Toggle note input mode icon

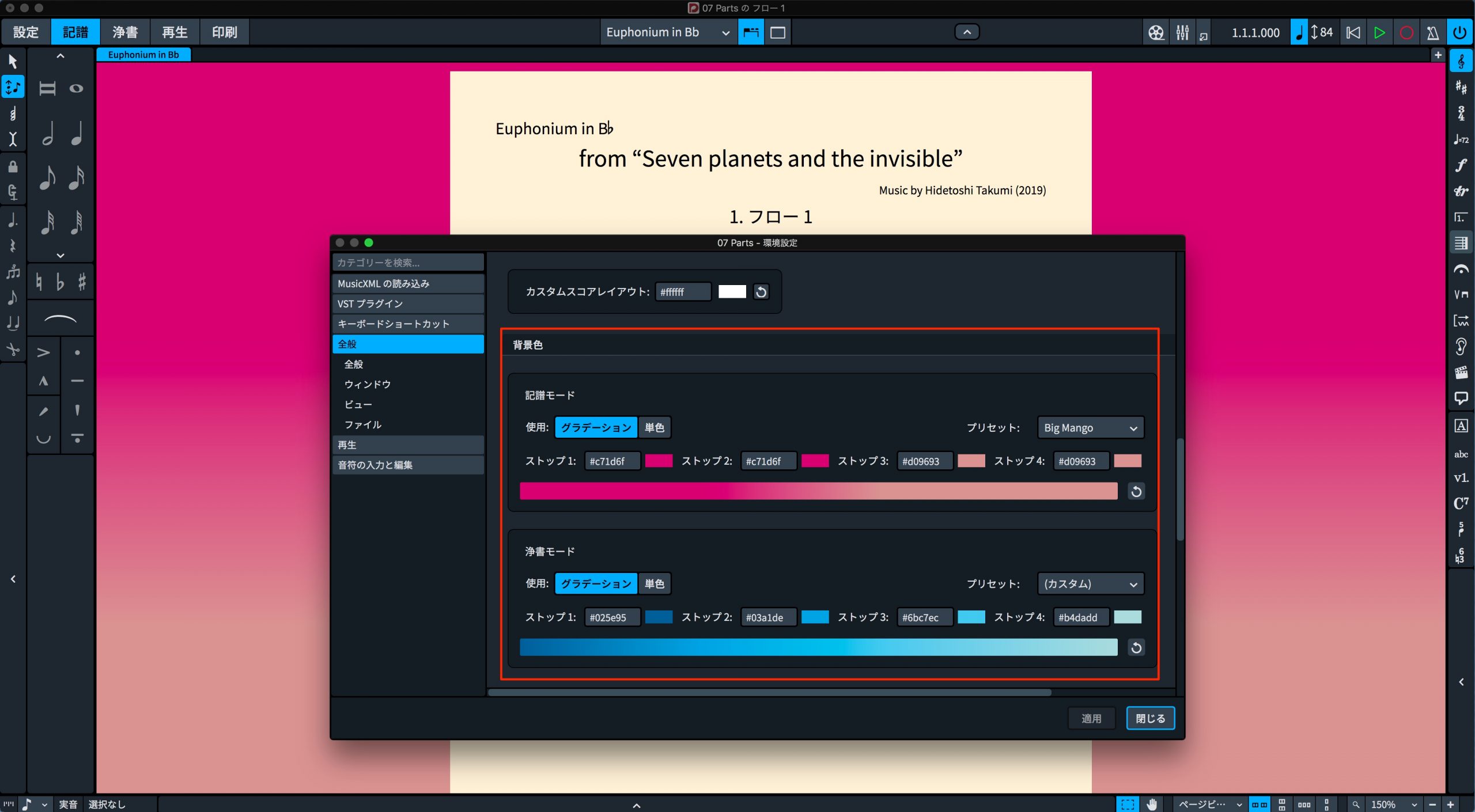pyautogui.click(x=13, y=87)
